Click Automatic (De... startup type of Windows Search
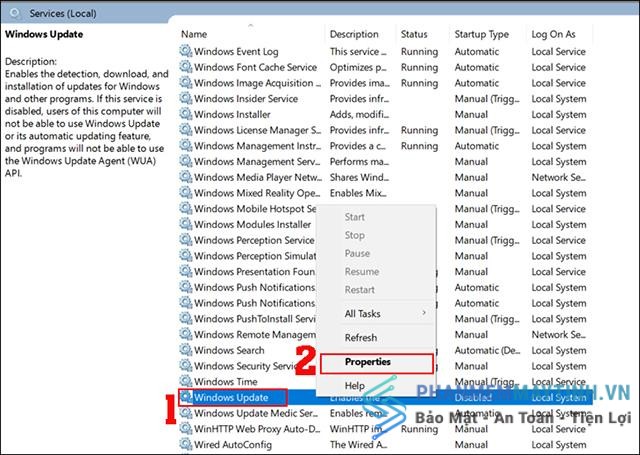 tap(487, 350)
